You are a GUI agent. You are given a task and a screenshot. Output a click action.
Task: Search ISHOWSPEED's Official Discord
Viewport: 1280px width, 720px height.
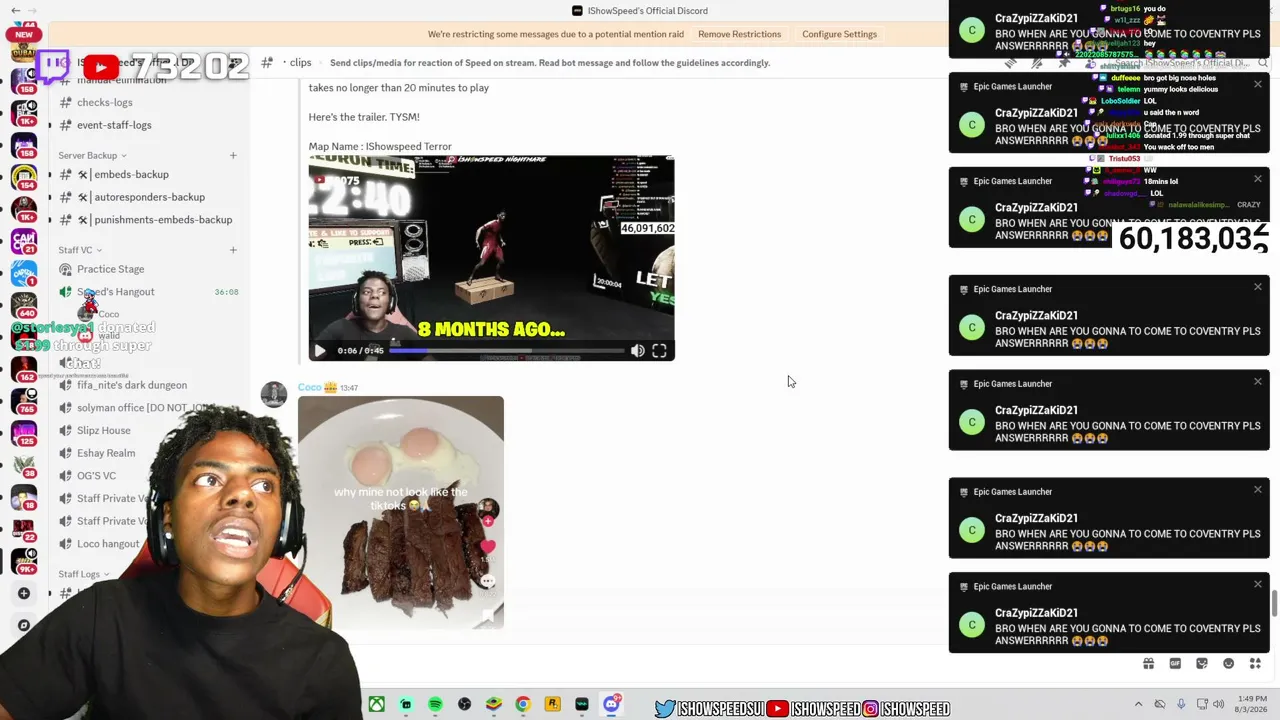click(1188, 63)
